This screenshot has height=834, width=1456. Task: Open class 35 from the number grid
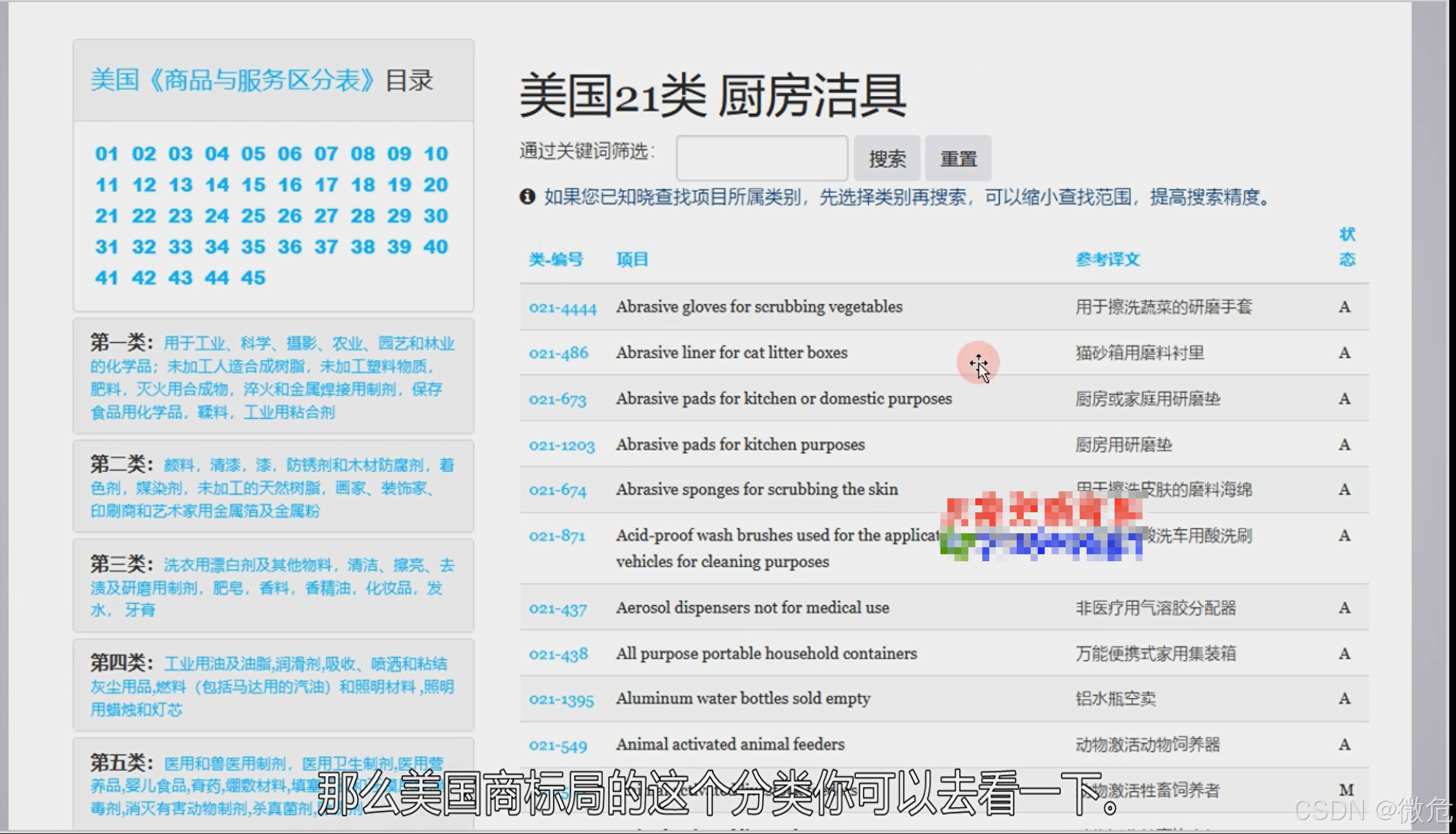253,247
